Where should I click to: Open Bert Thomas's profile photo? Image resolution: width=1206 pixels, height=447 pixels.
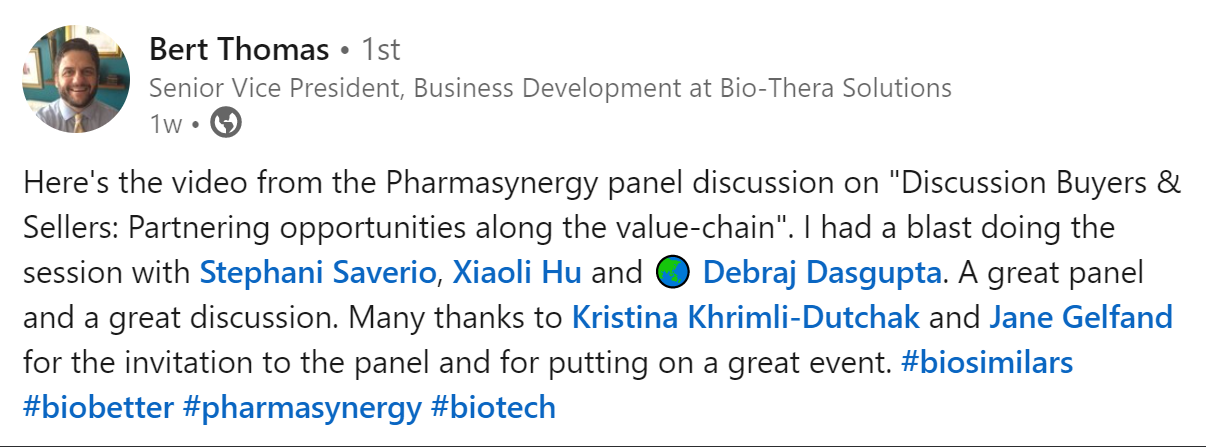click(76, 80)
